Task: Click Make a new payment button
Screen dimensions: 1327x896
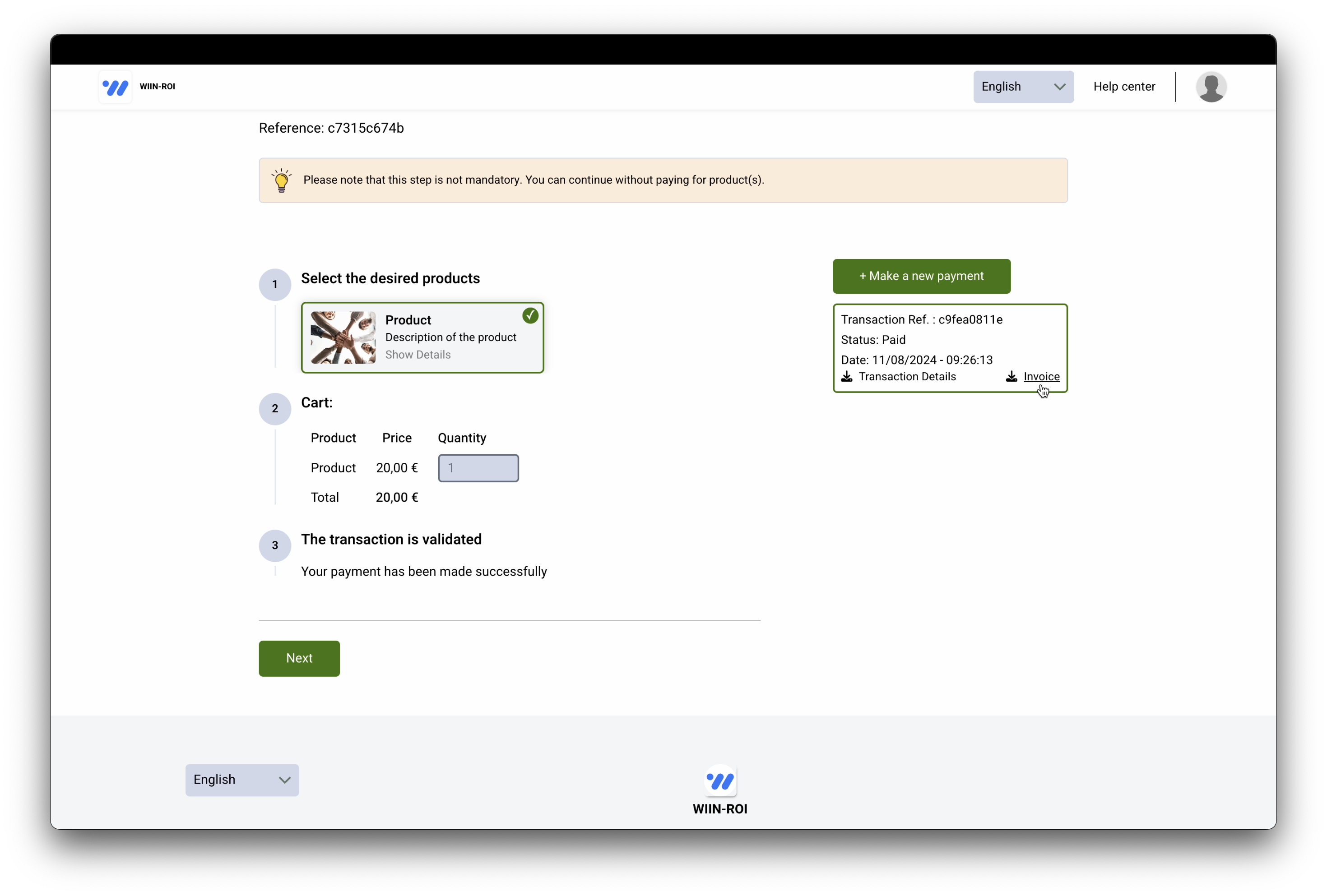Action: coord(922,276)
